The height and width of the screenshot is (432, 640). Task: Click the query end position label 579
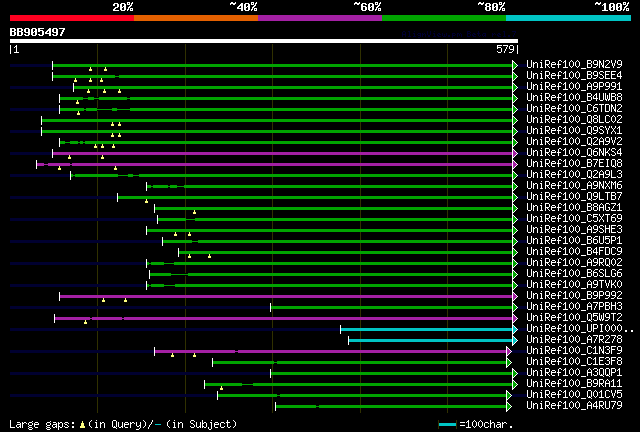click(505, 49)
